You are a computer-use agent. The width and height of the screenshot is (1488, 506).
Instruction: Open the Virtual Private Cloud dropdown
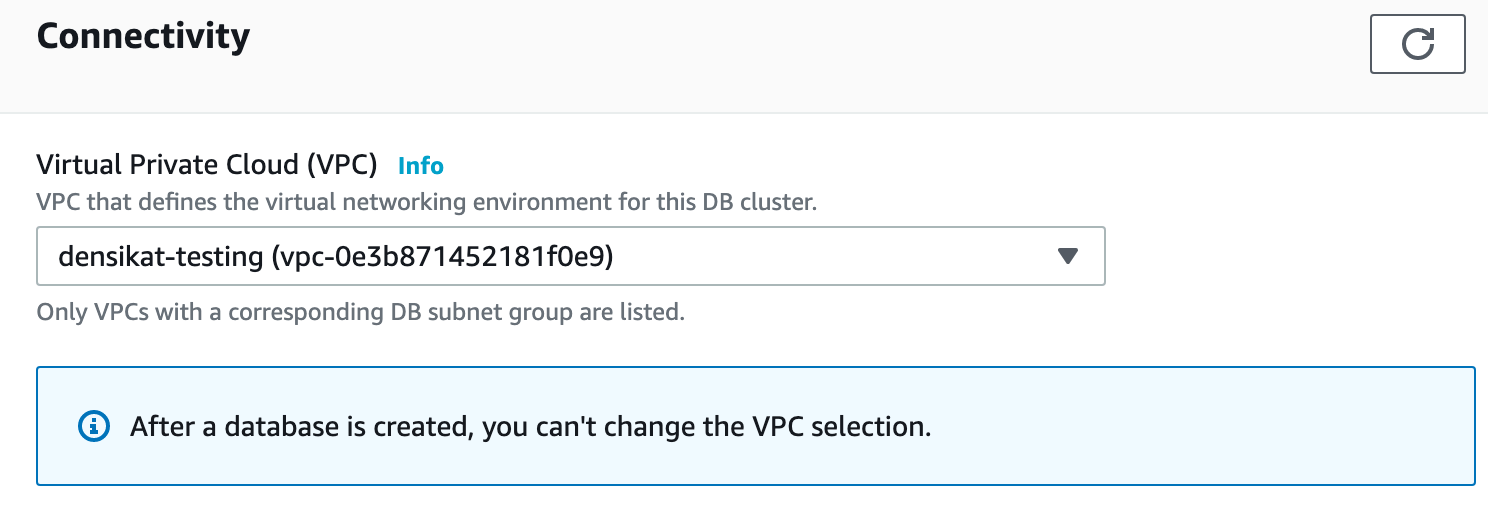coord(570,256)
